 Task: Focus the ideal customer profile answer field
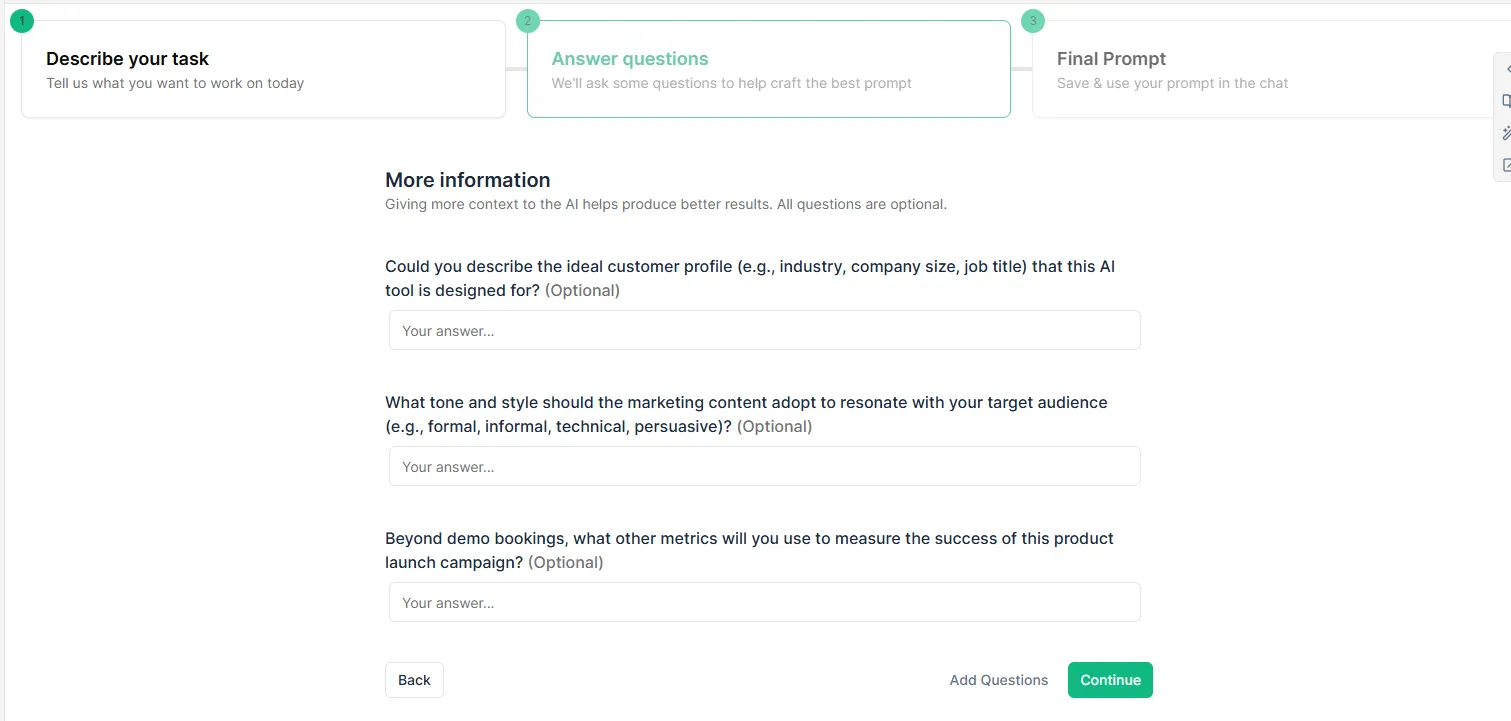pyautogui.click(x=764, y=330)
